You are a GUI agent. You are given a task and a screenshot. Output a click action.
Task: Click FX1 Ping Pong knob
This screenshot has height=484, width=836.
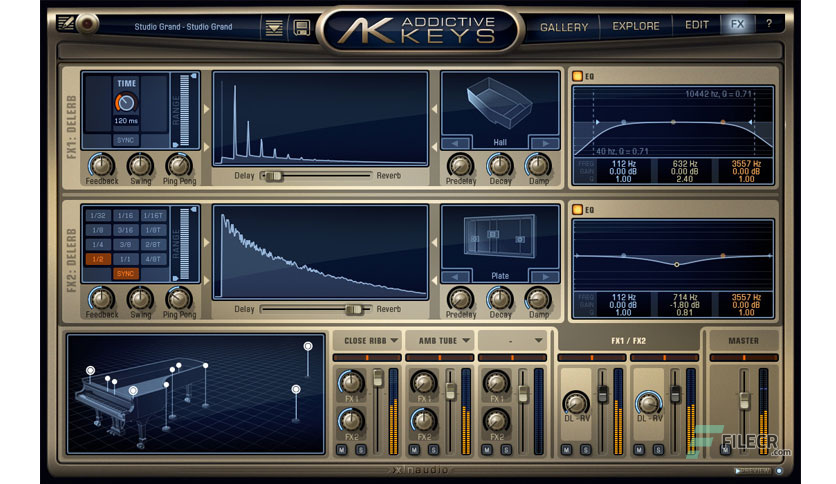179,165
